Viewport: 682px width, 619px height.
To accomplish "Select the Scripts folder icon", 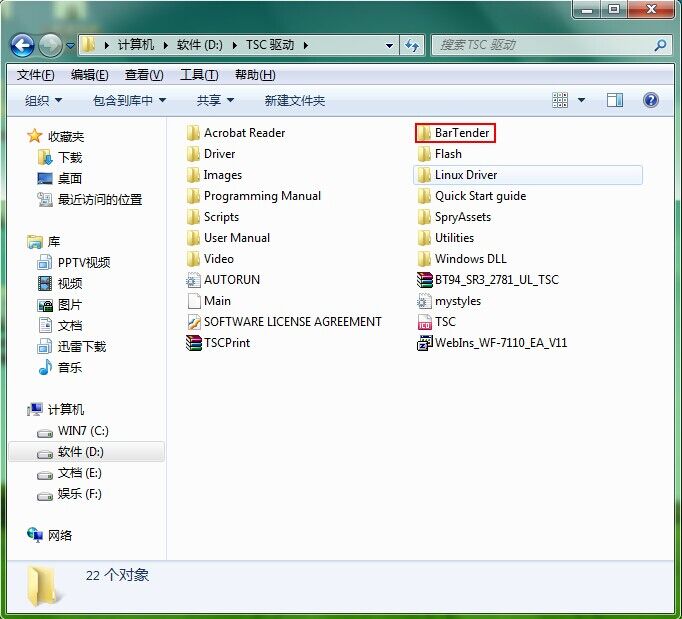I will (x=193, y=217).
